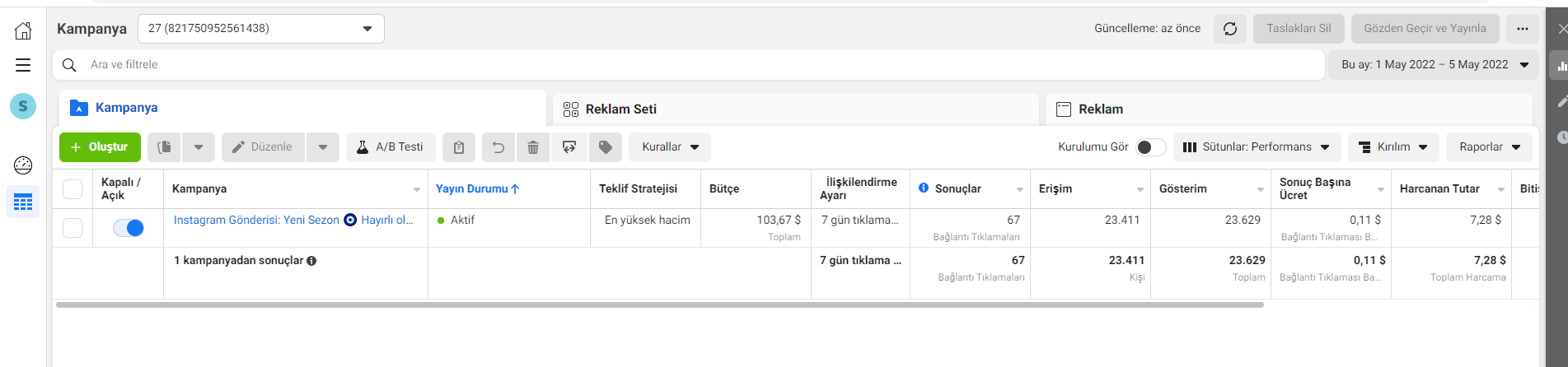Open the A/B Testi flask tool
Screen dimensions: 1568x367
pos(391,147)
